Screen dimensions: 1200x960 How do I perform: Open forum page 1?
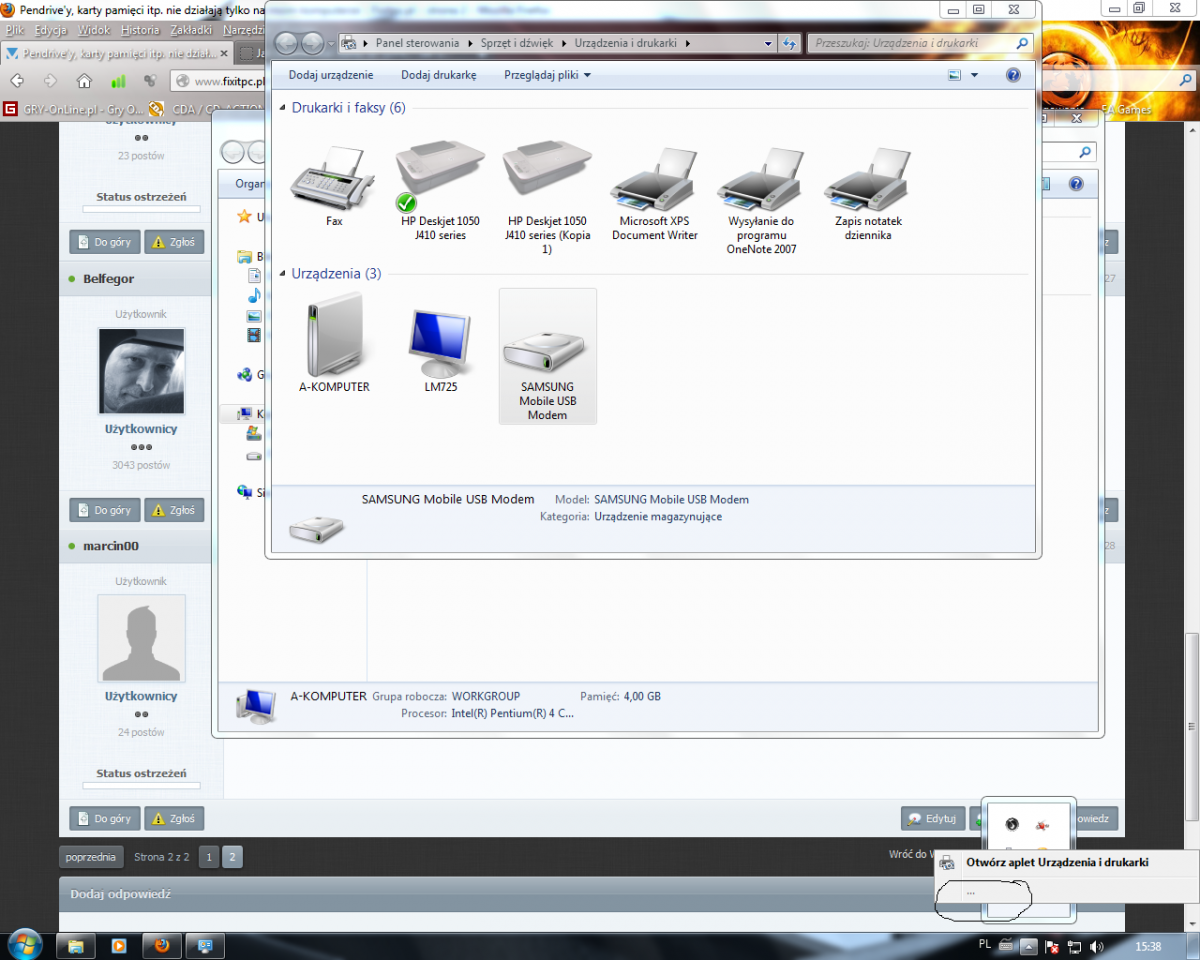click(x=208, y=857)
